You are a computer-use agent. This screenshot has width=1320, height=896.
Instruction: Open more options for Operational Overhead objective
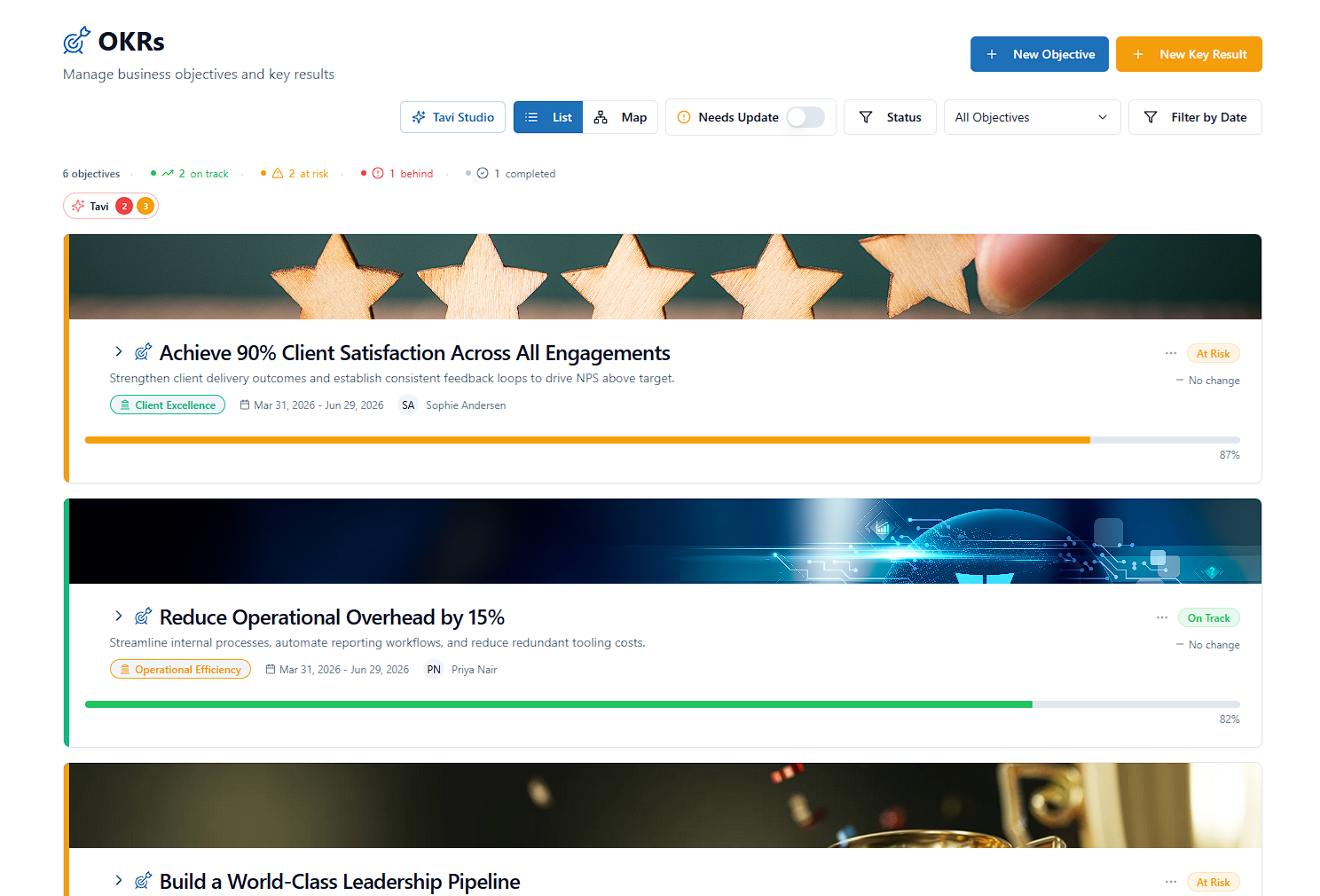[1162, 617]
